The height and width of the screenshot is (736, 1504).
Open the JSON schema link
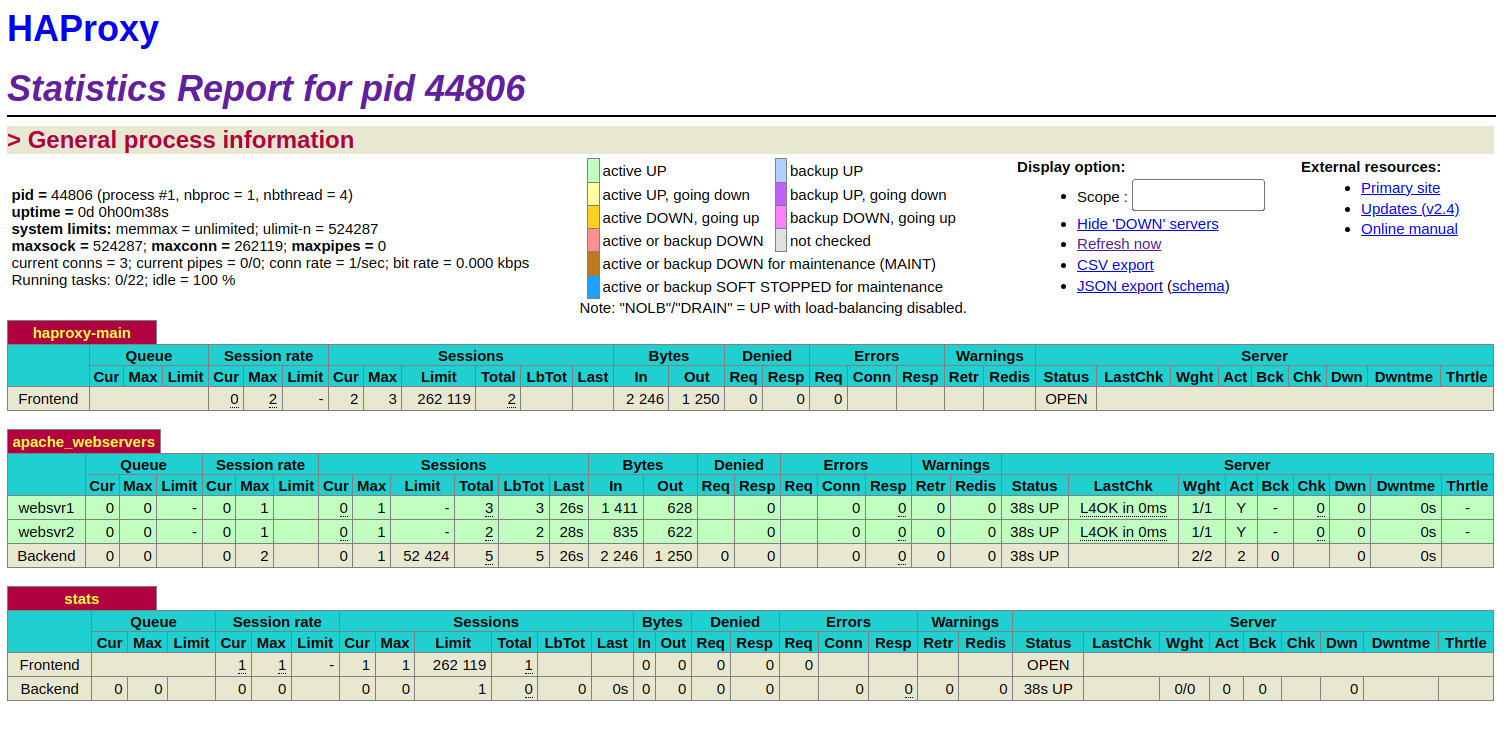1198,286
